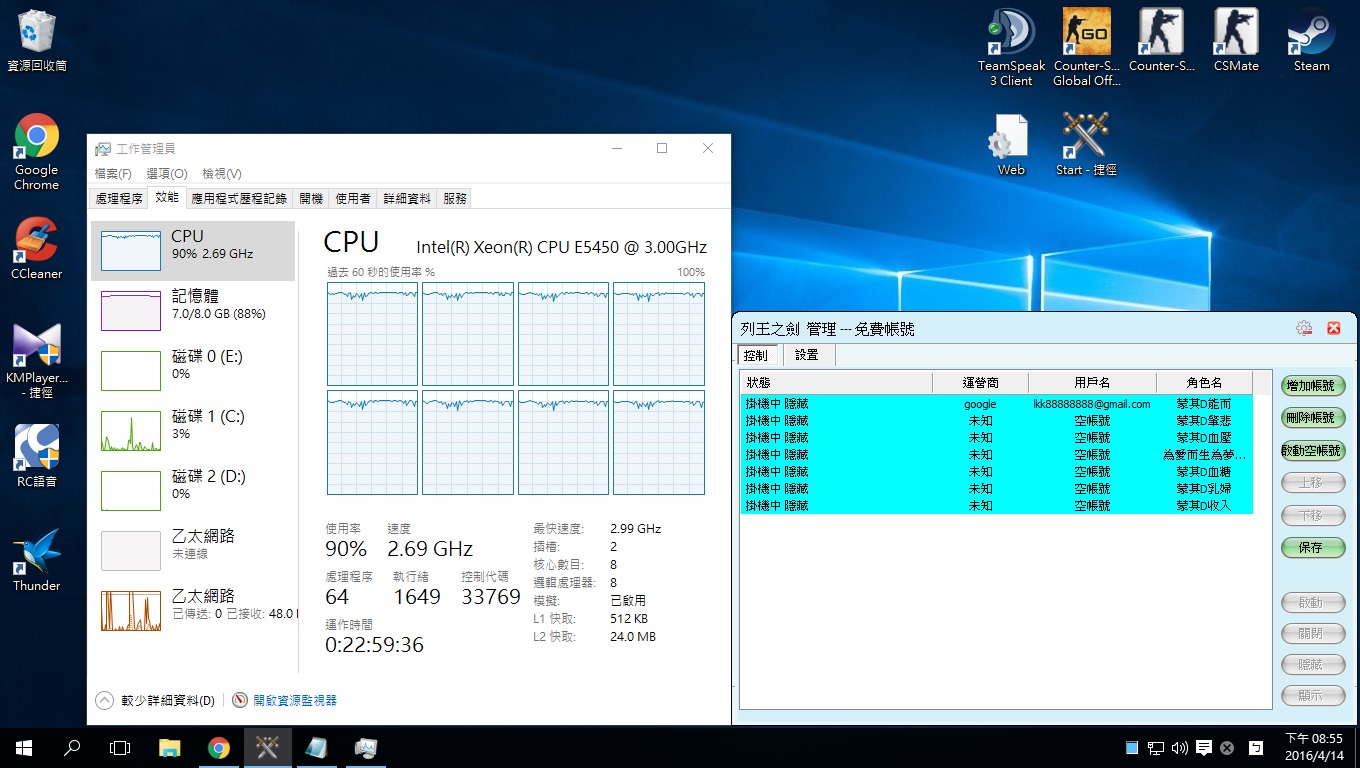This screenshot has width=1360, height=768.
Task: Click the 保存 button
Action: coord(1313,548)
